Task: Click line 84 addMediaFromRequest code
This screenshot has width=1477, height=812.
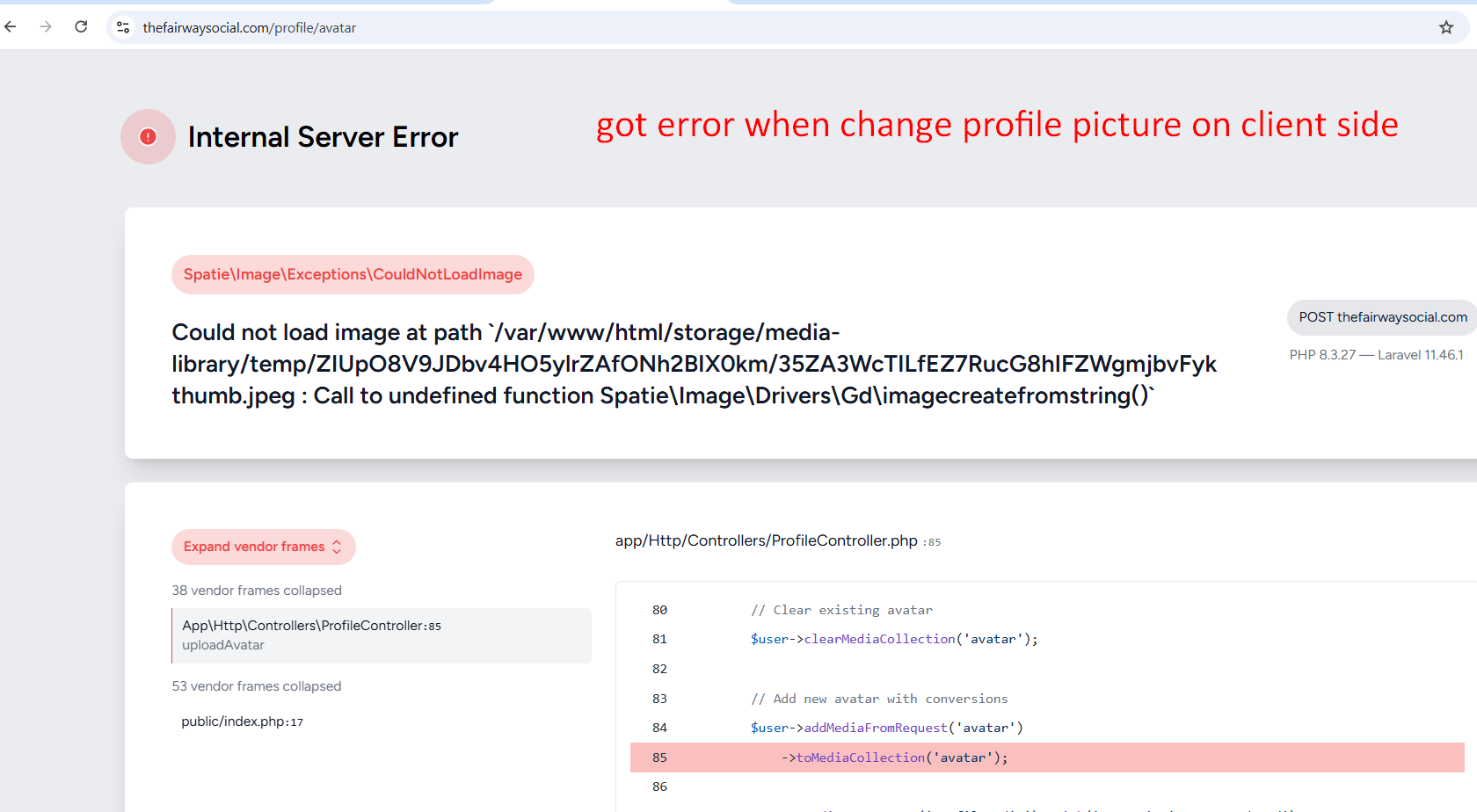Action: click(886, 728)
